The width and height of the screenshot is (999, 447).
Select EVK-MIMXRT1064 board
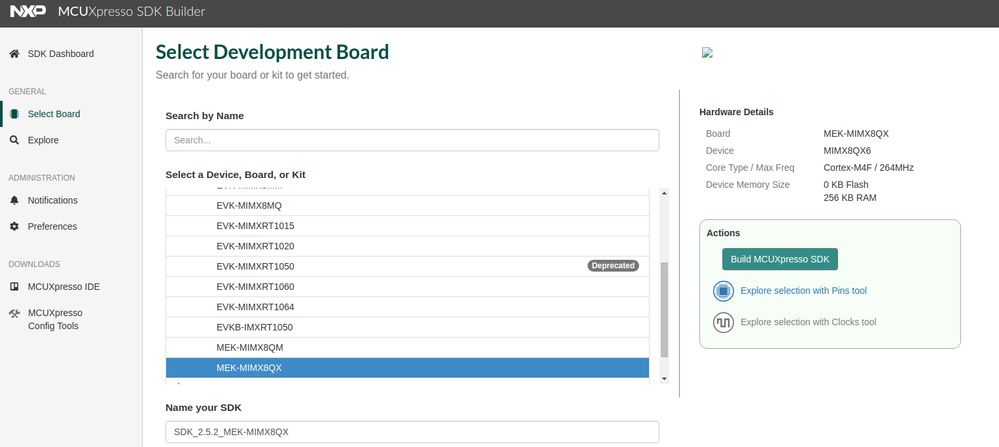(408, 307)
